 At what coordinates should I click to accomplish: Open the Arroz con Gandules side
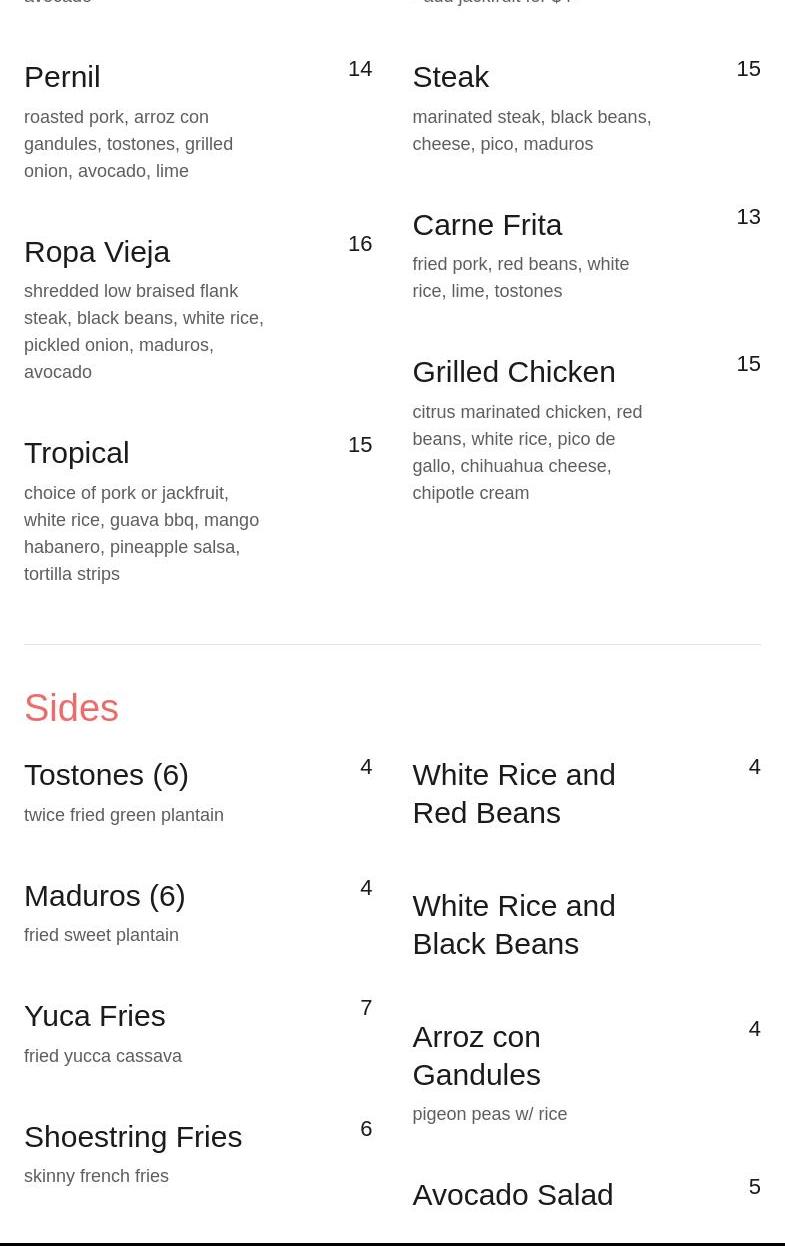pyautogui.click(x=476, y=1055)
